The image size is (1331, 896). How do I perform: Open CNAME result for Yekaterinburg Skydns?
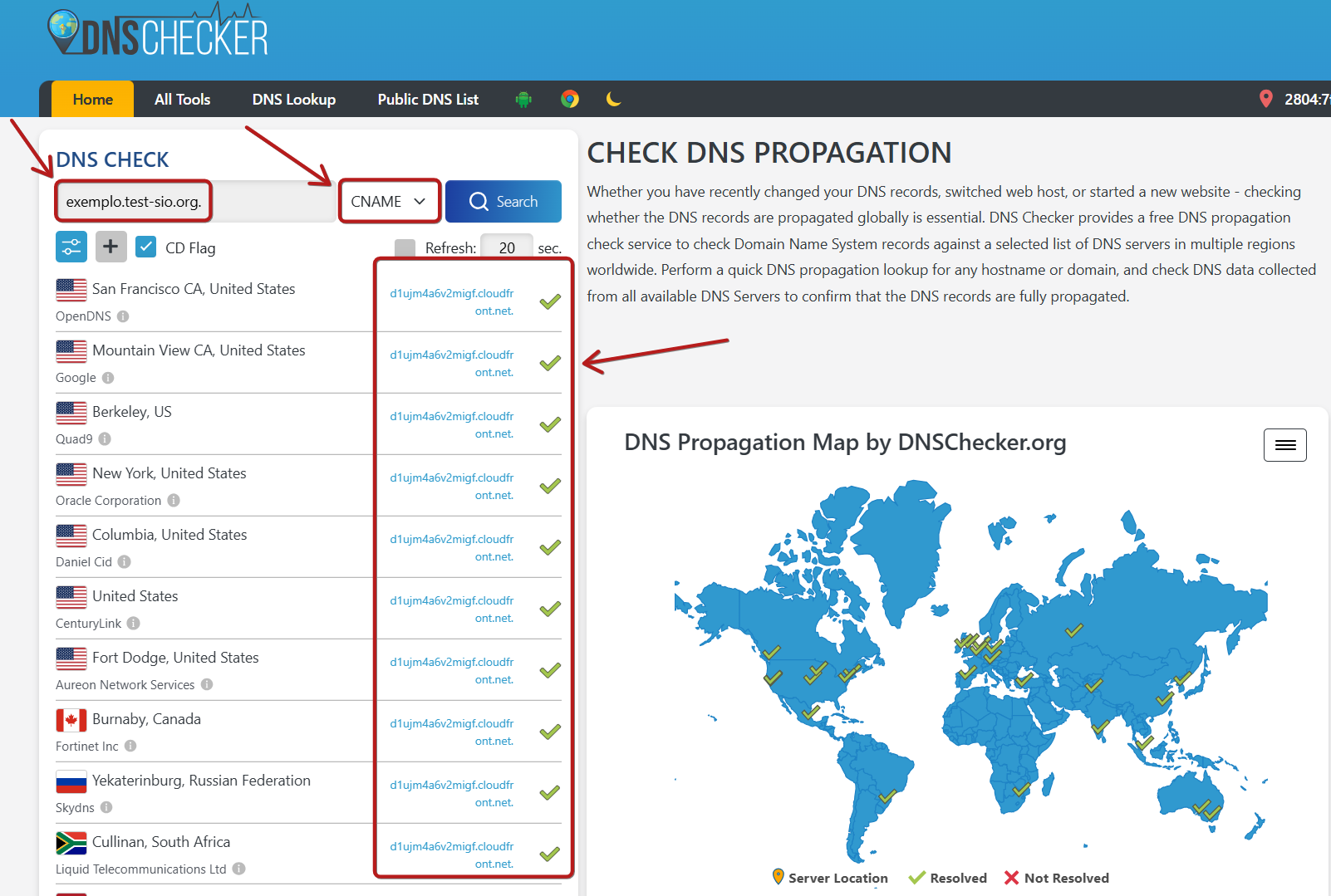(x=452, y=794)
